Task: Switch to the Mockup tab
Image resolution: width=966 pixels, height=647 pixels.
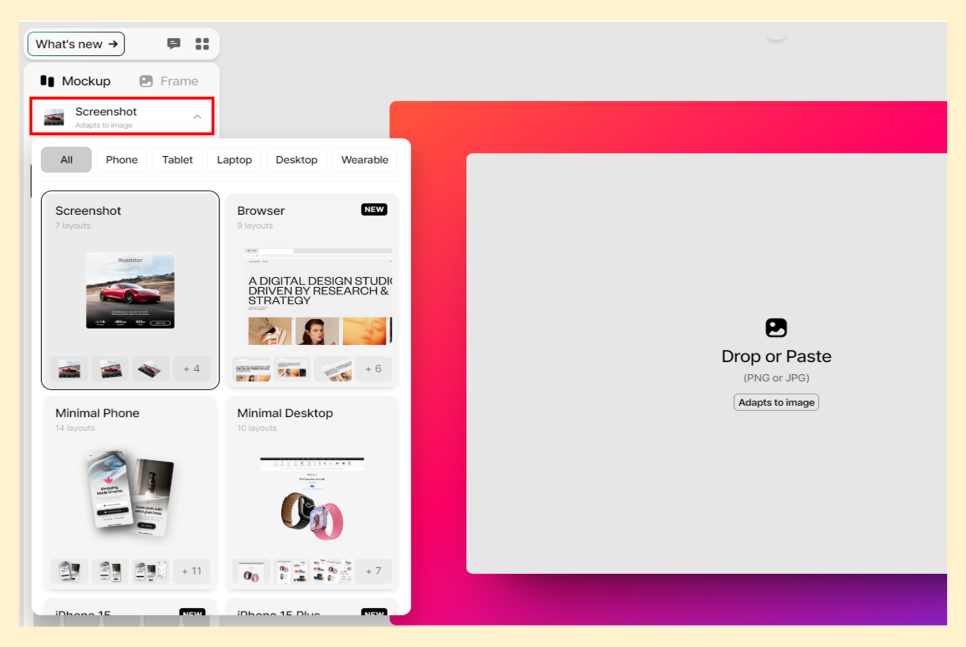Action: (x=76, y=81)
